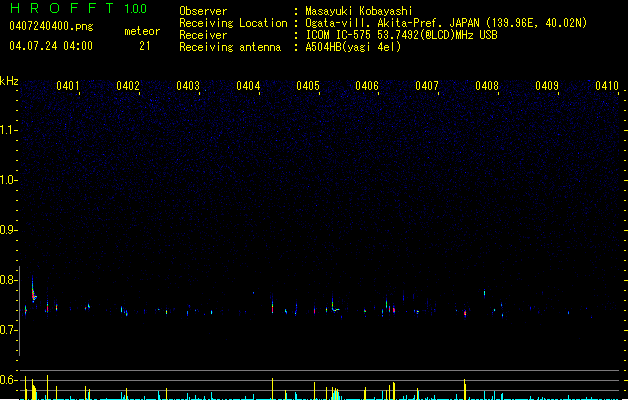Click the 0.6 frequency axis label
Image resolution: width=629 pixels, height=400 pixels.
point(8,380)
